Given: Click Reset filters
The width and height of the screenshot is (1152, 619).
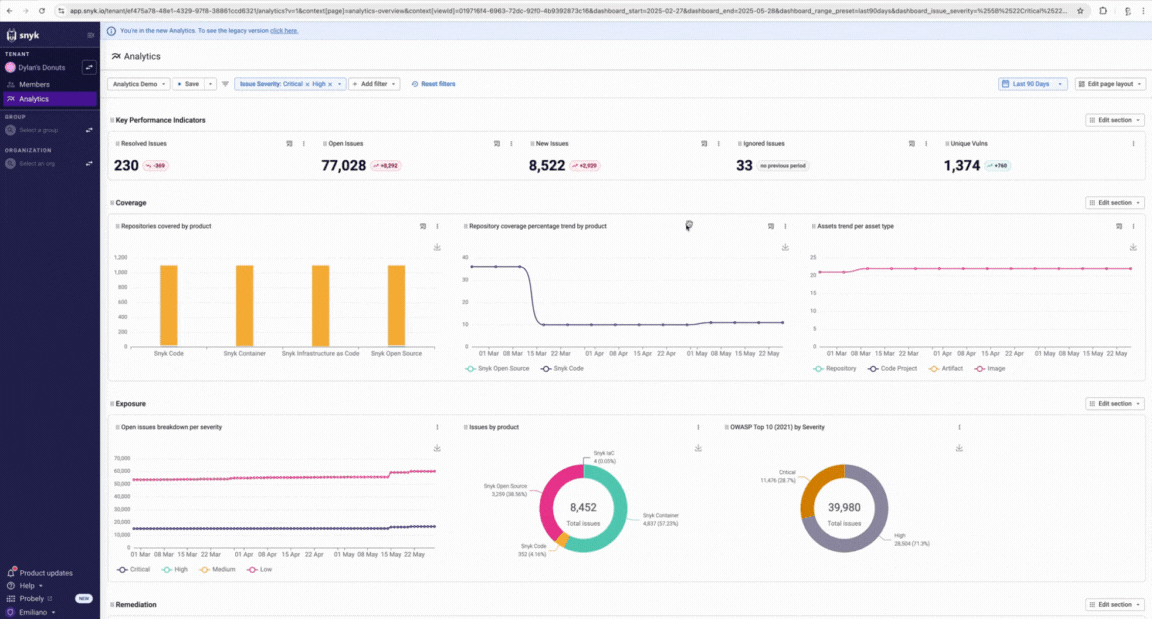Looking at the screenshot, I should pos(433,84).
